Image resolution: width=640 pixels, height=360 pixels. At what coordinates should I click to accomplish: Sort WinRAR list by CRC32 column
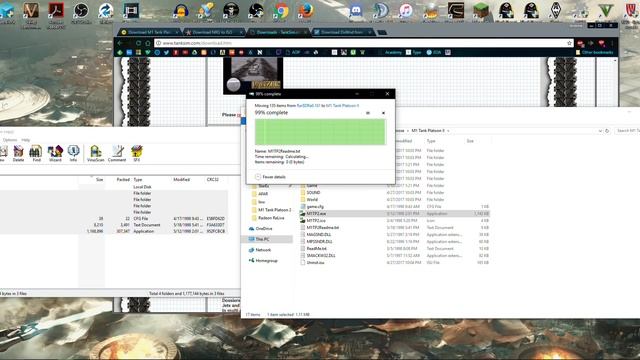click(x=213, y=179)
